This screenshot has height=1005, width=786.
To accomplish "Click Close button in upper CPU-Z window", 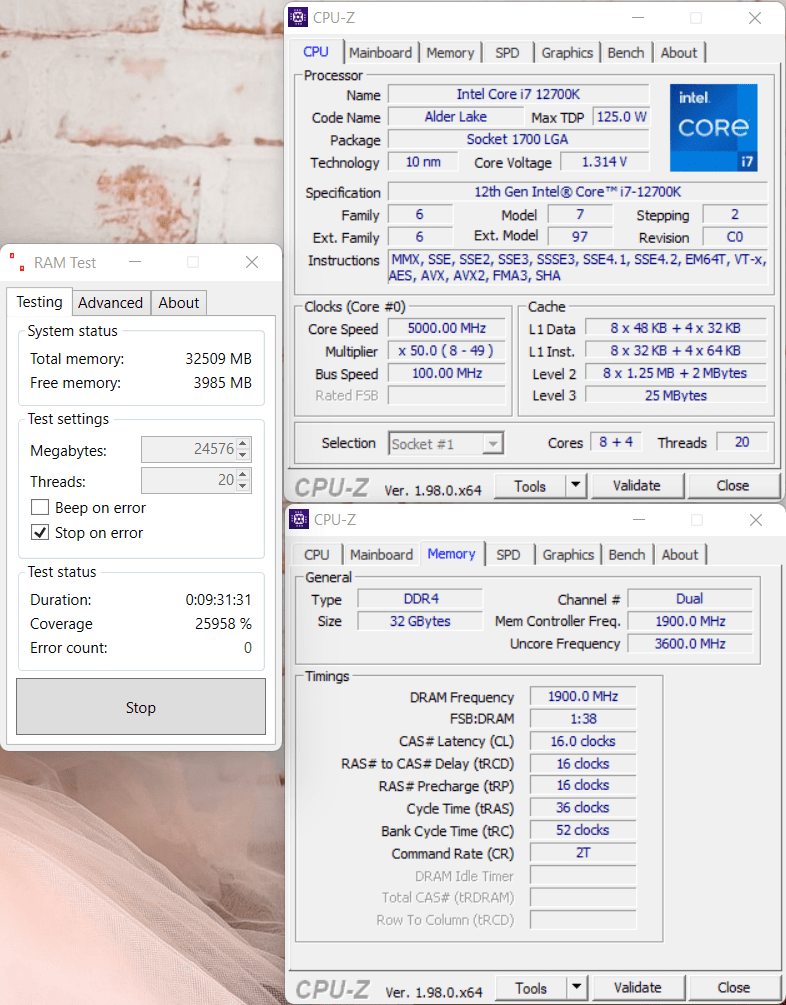I will click(733, 485).
